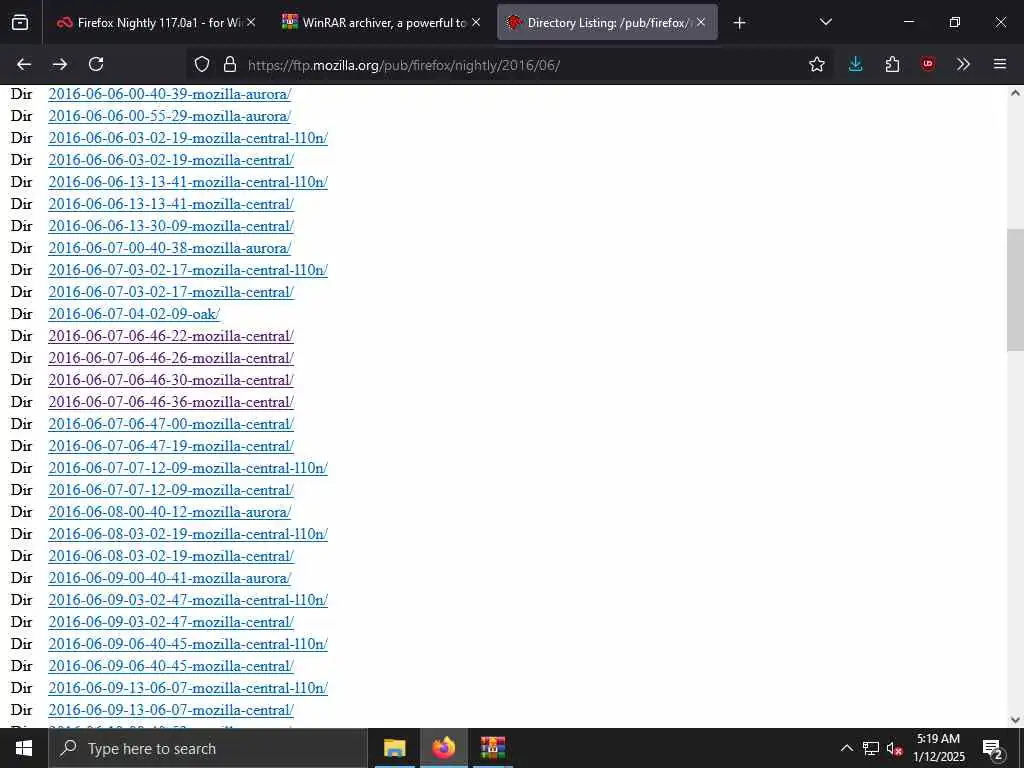Open 2016-06-09-03-02-47-mozilla-central-l10n link
1024x768 pixels.
coord(188,600)
